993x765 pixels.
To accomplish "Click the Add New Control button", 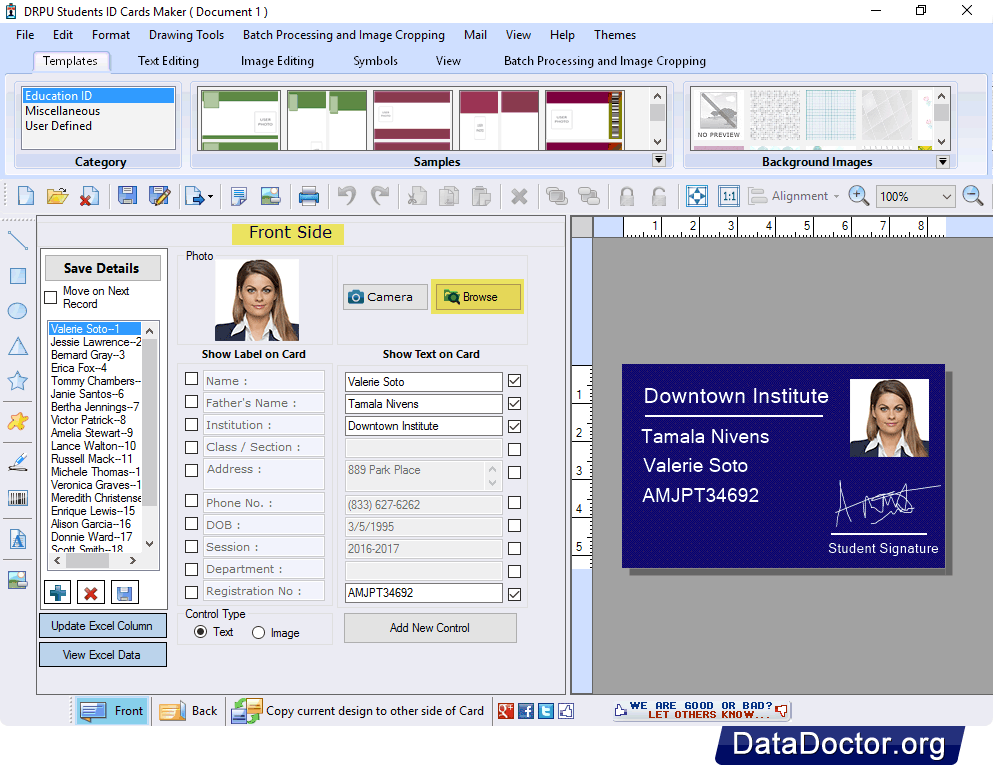I will tap(430, 628).
